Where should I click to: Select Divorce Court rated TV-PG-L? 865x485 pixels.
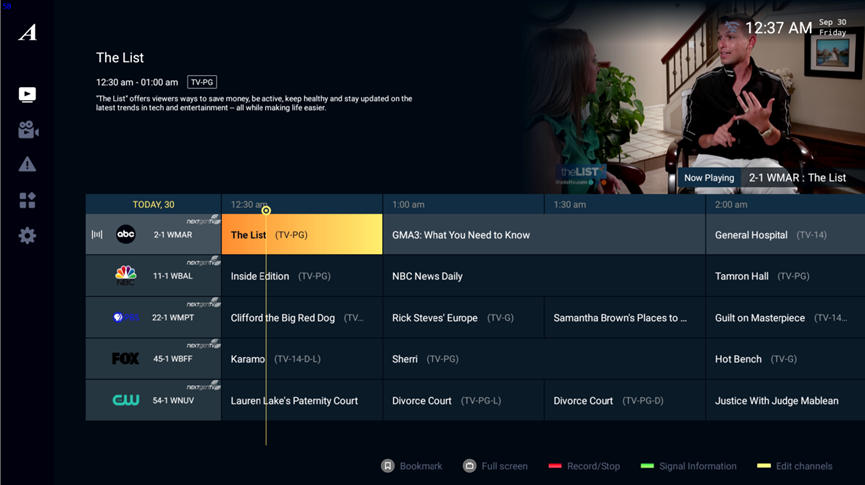[463, 400]
